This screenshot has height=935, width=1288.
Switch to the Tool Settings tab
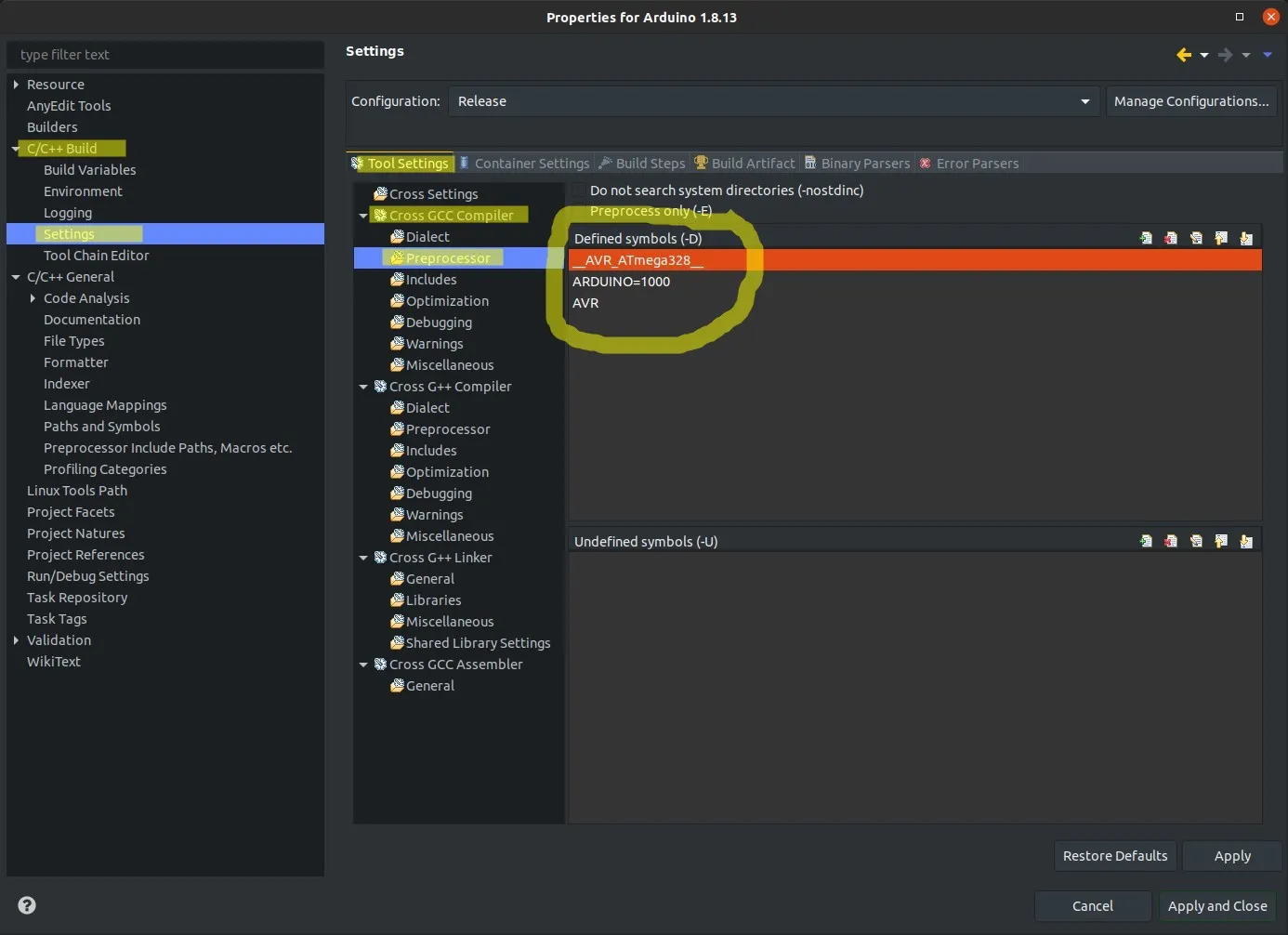(401, 164)
